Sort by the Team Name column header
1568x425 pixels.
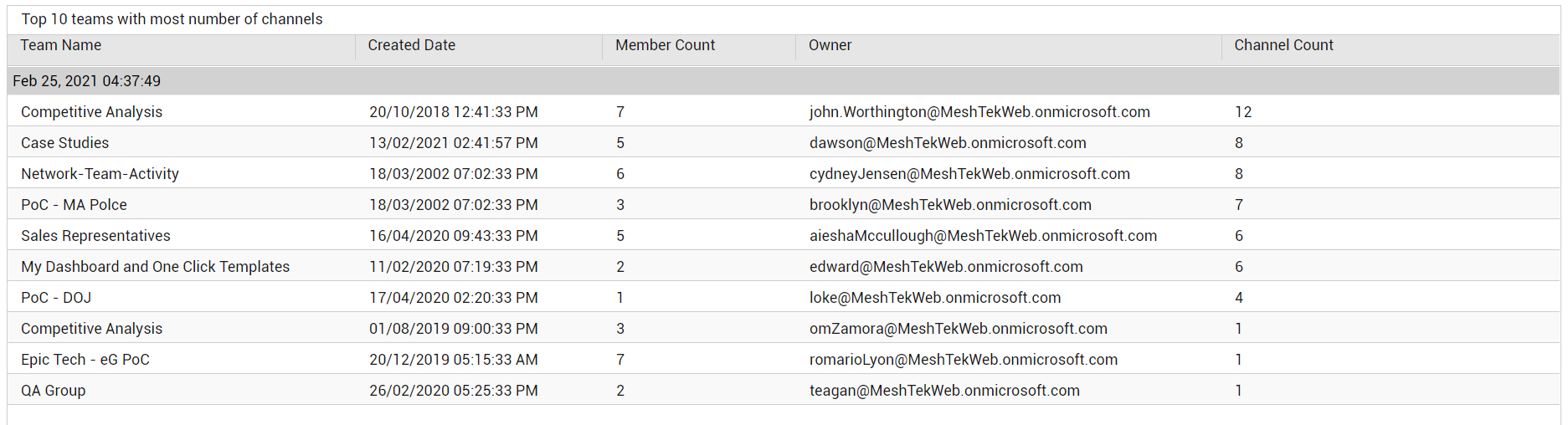pos(61,45)
